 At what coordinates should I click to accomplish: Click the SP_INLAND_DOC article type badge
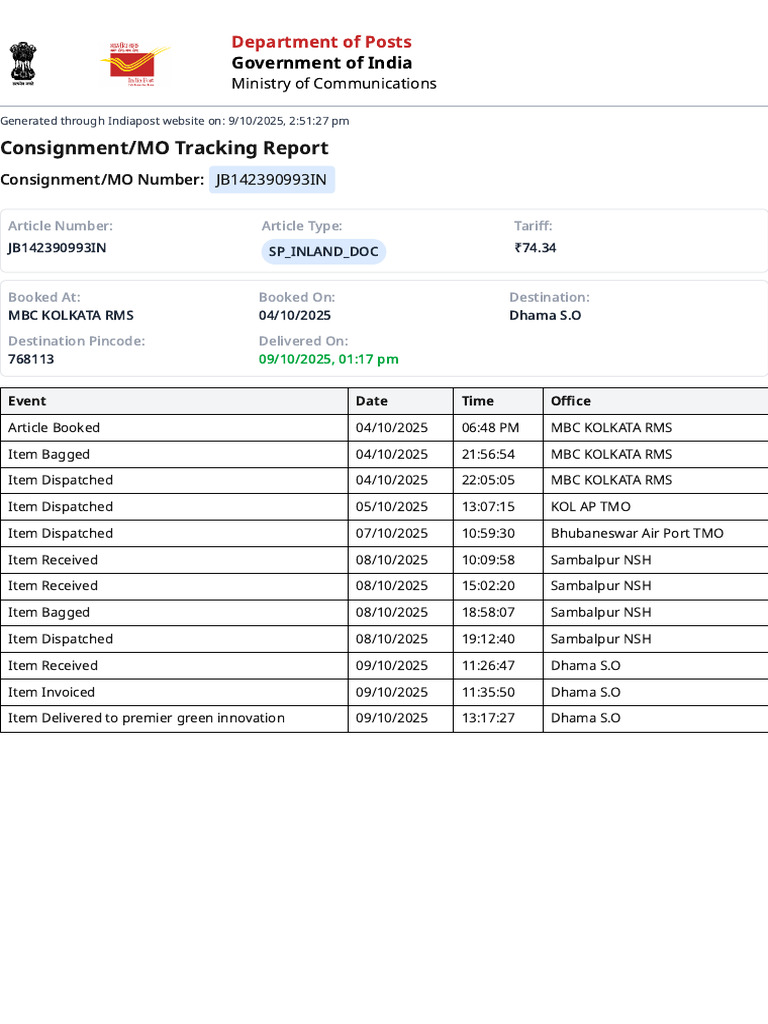(323, 251)
